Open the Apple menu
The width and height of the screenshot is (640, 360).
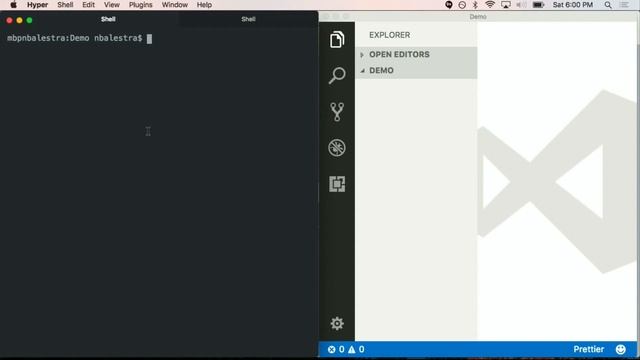[13, 5]
